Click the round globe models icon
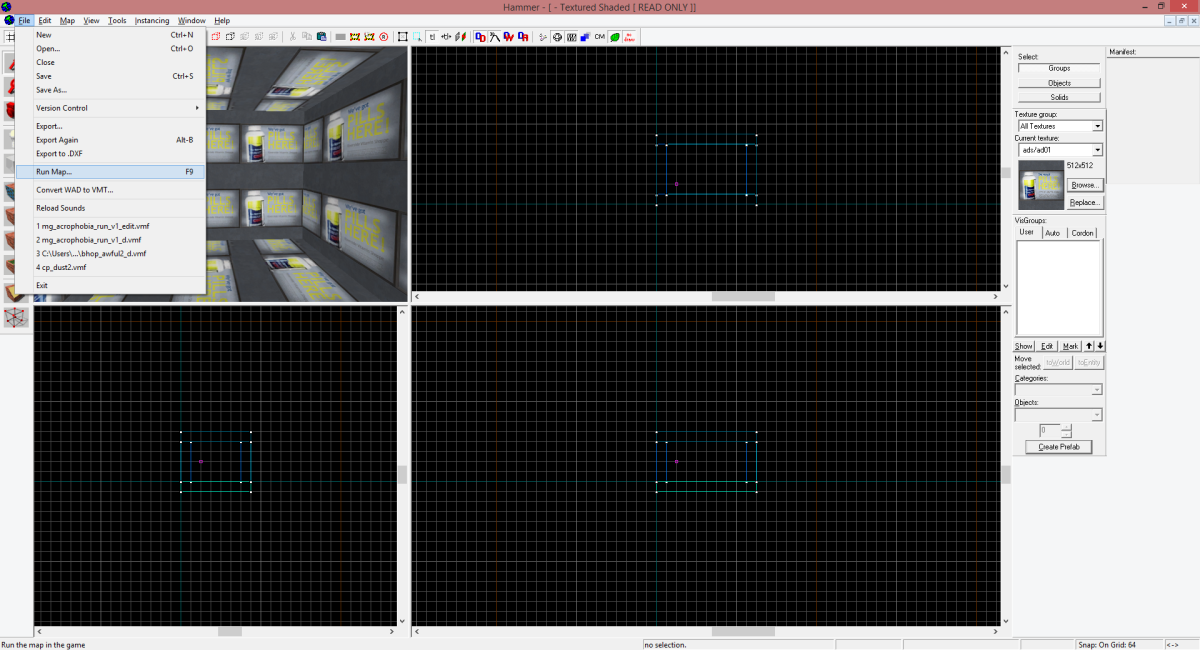 [557, 37]
